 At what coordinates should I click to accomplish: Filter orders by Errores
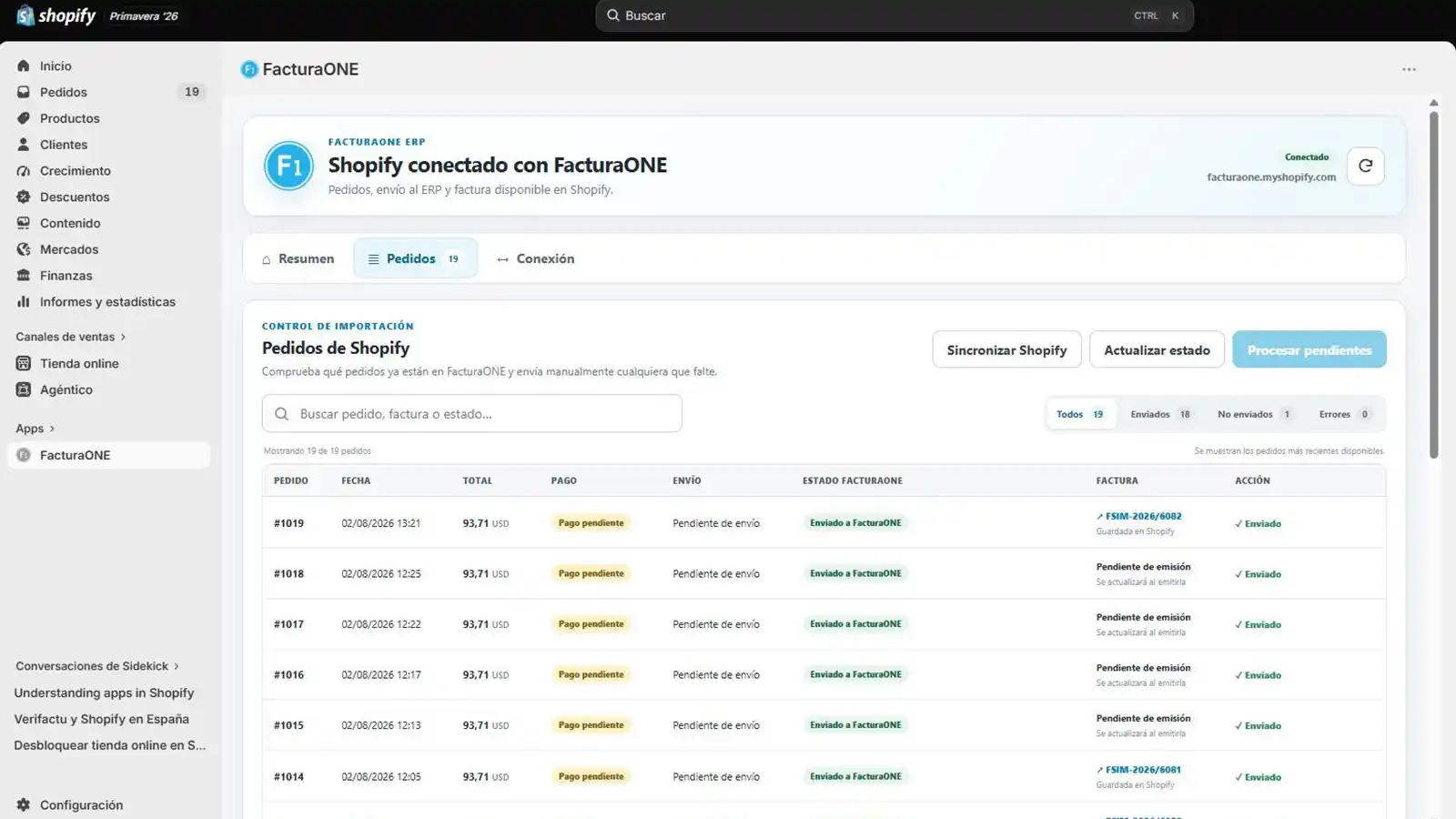(x=1345, y=414)
